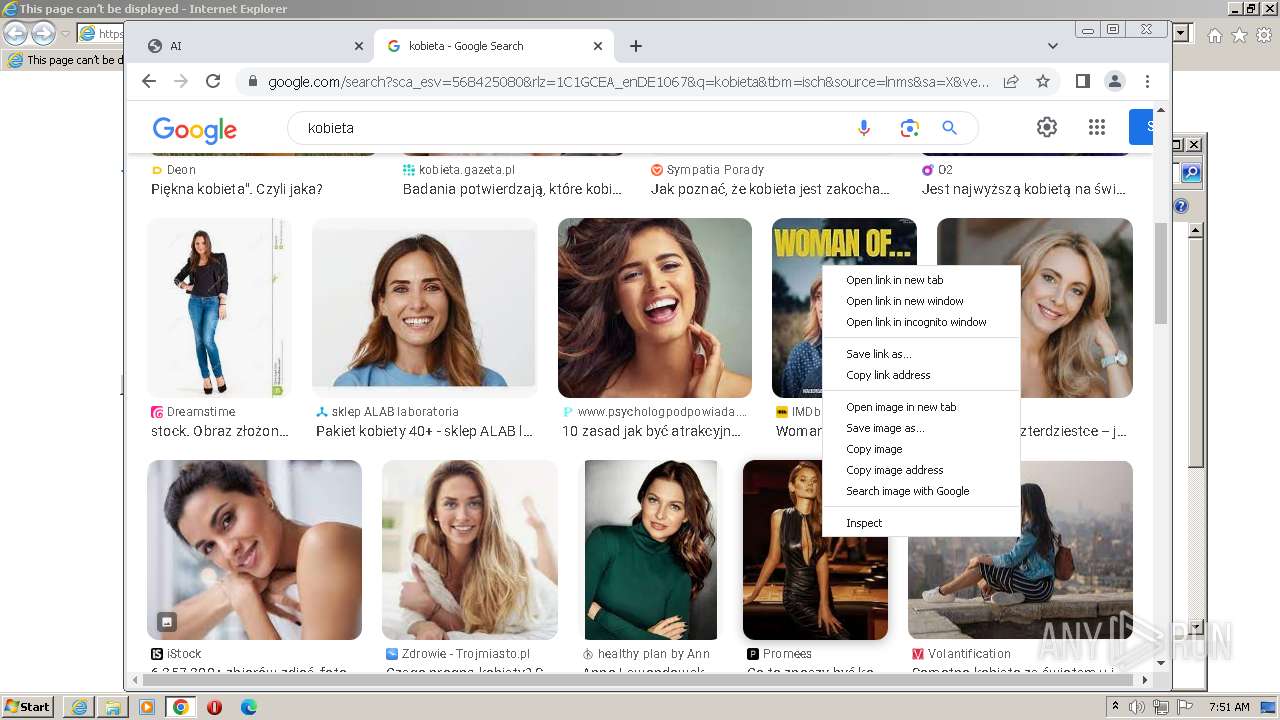Screen dimensions: 1280x720
Task: Share this page icon in address bar
Action: (x=1011, y=81)
